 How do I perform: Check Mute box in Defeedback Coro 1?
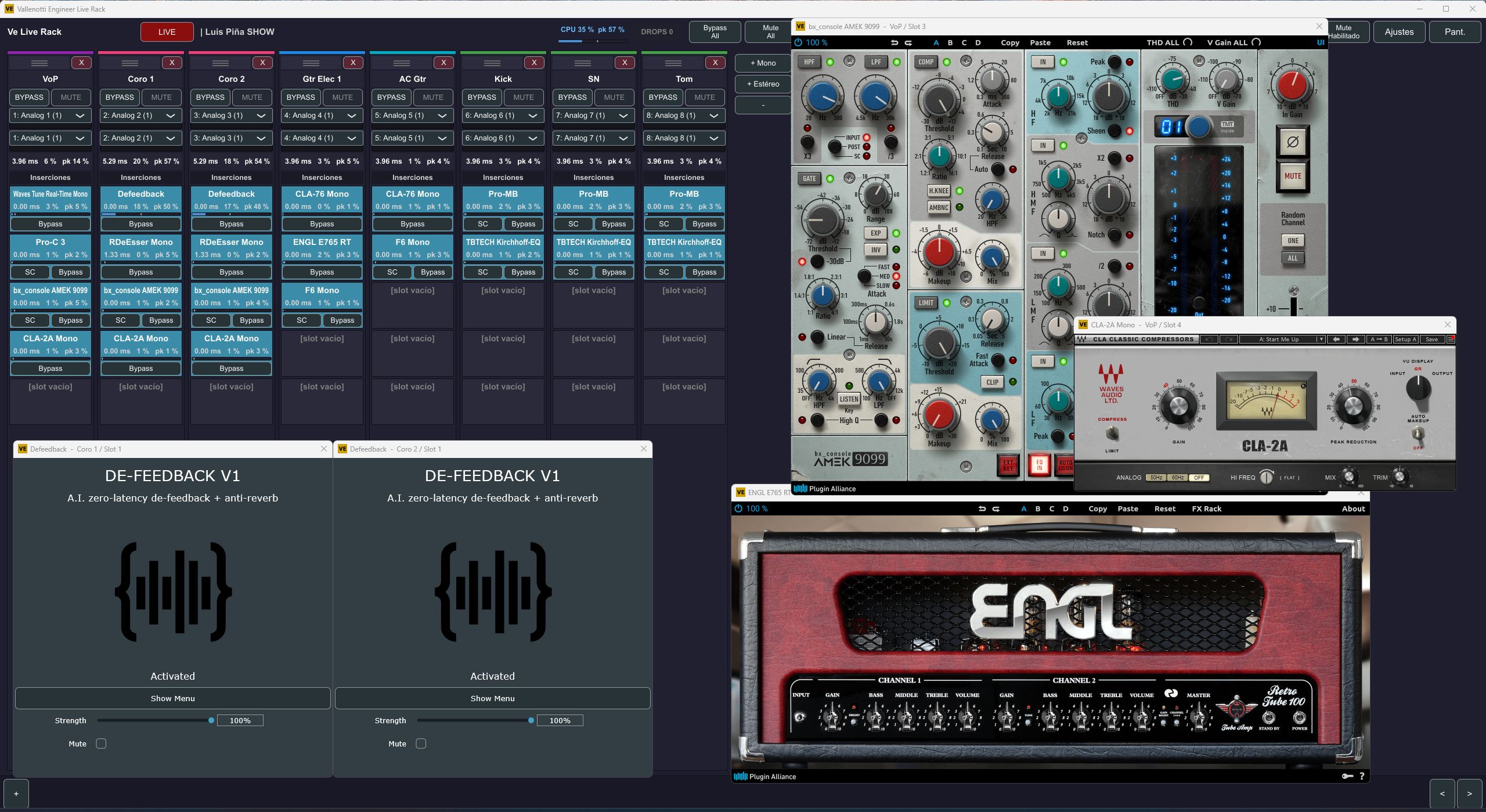pos(101,744)
